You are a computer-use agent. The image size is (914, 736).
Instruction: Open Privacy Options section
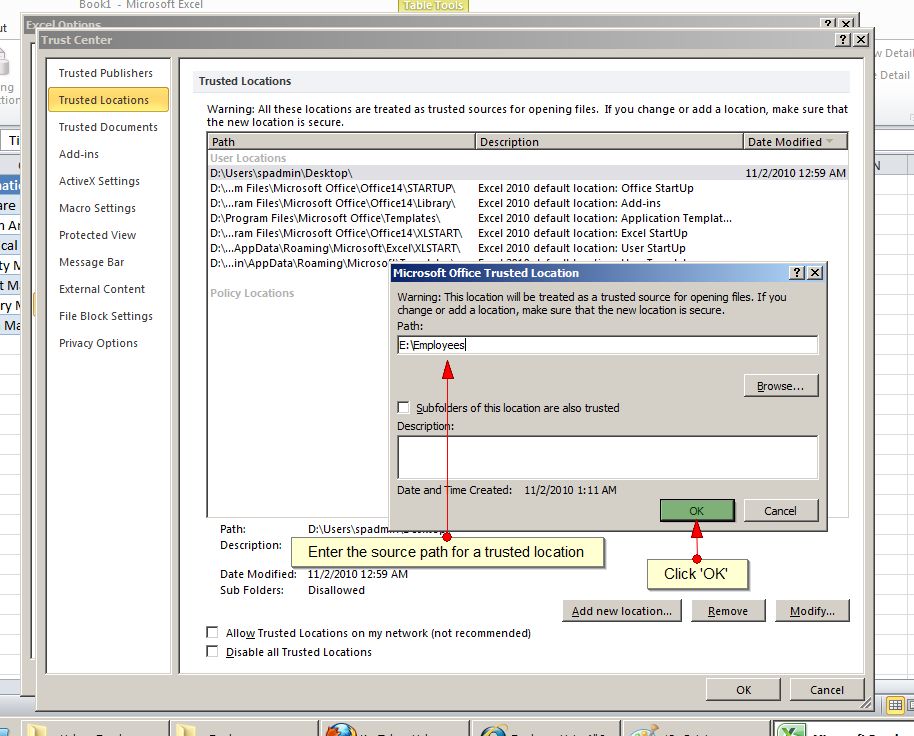[x=98, y=343]
